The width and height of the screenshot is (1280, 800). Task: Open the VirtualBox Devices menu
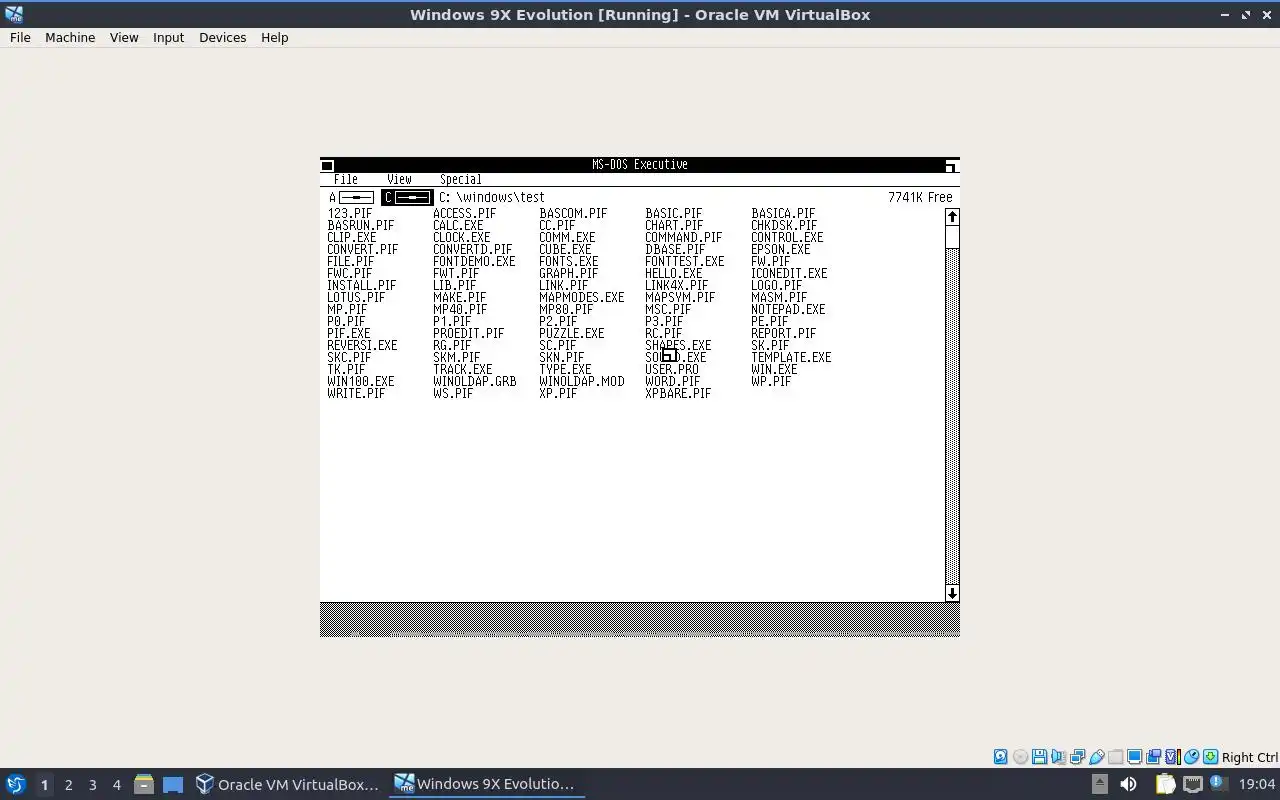coord(222,37)
